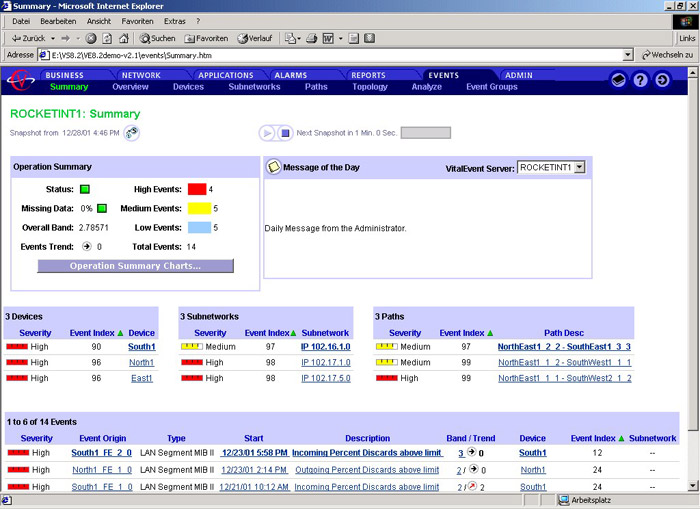Open help question mark icon
Screen dimensions: 700x509
(x=640, y=80)
